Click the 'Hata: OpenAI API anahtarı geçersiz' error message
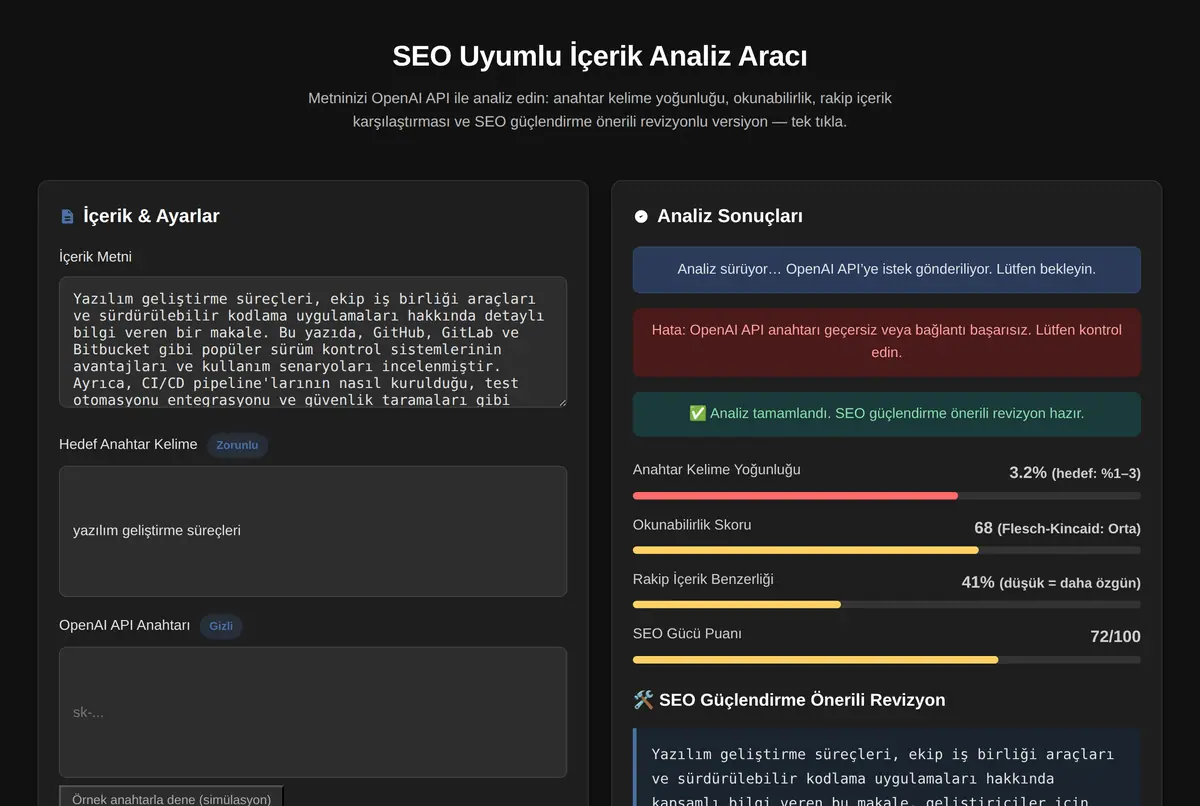1200x806 pixels. [887, 342]
